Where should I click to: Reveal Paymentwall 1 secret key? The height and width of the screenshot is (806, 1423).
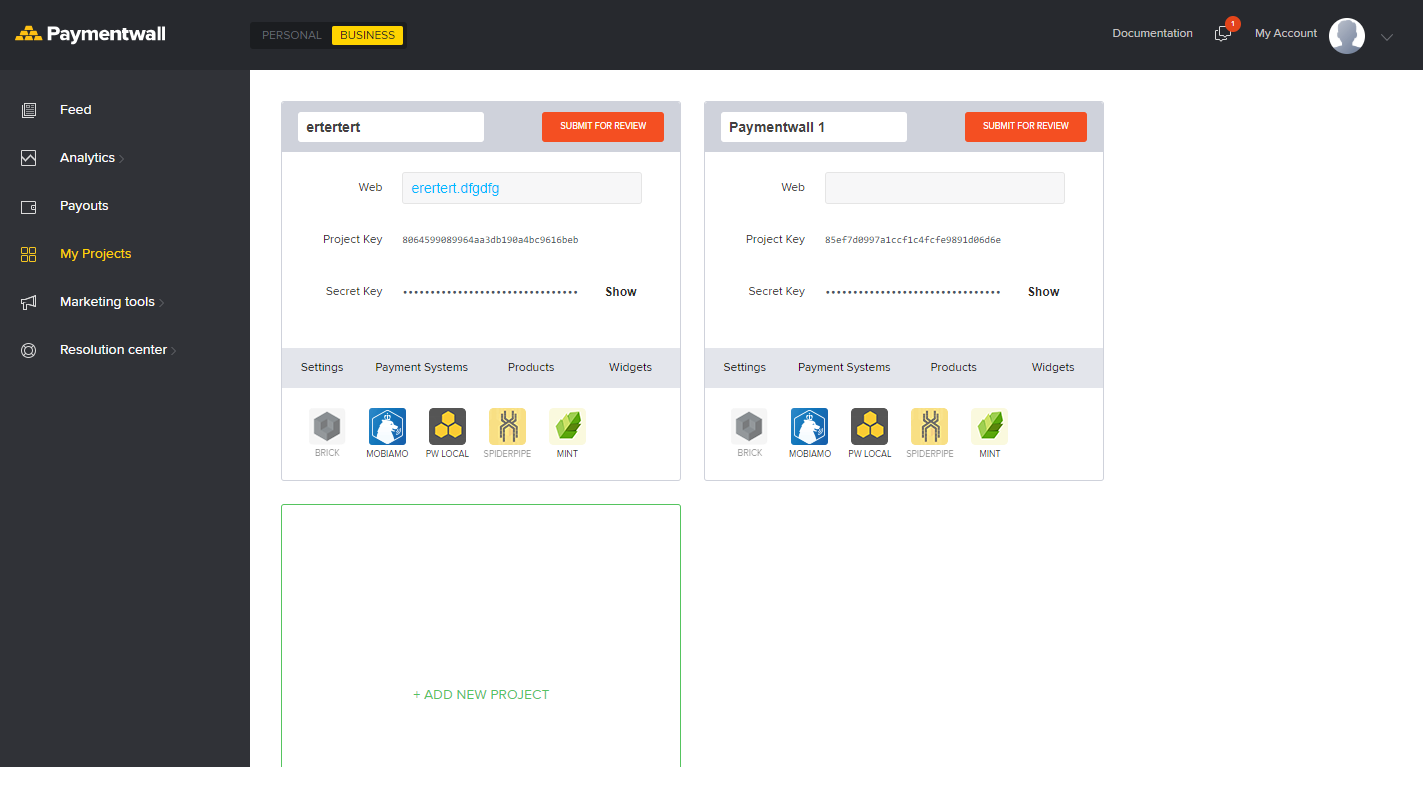[1043, 291]
